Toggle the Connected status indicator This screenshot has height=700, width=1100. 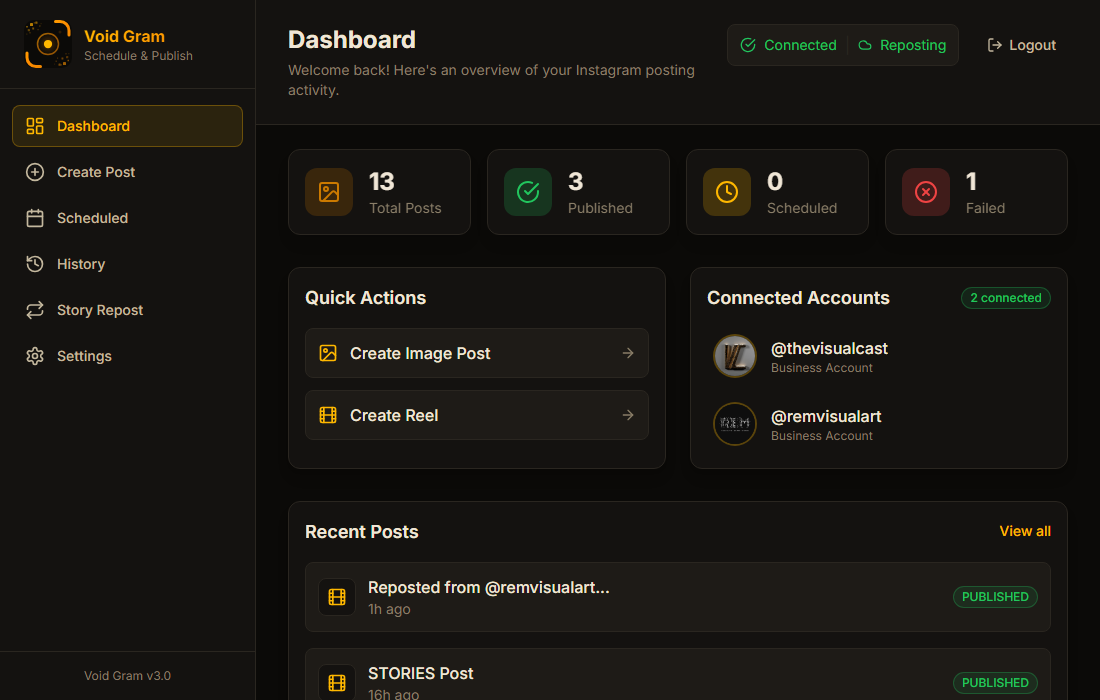(x=788, y=45)
